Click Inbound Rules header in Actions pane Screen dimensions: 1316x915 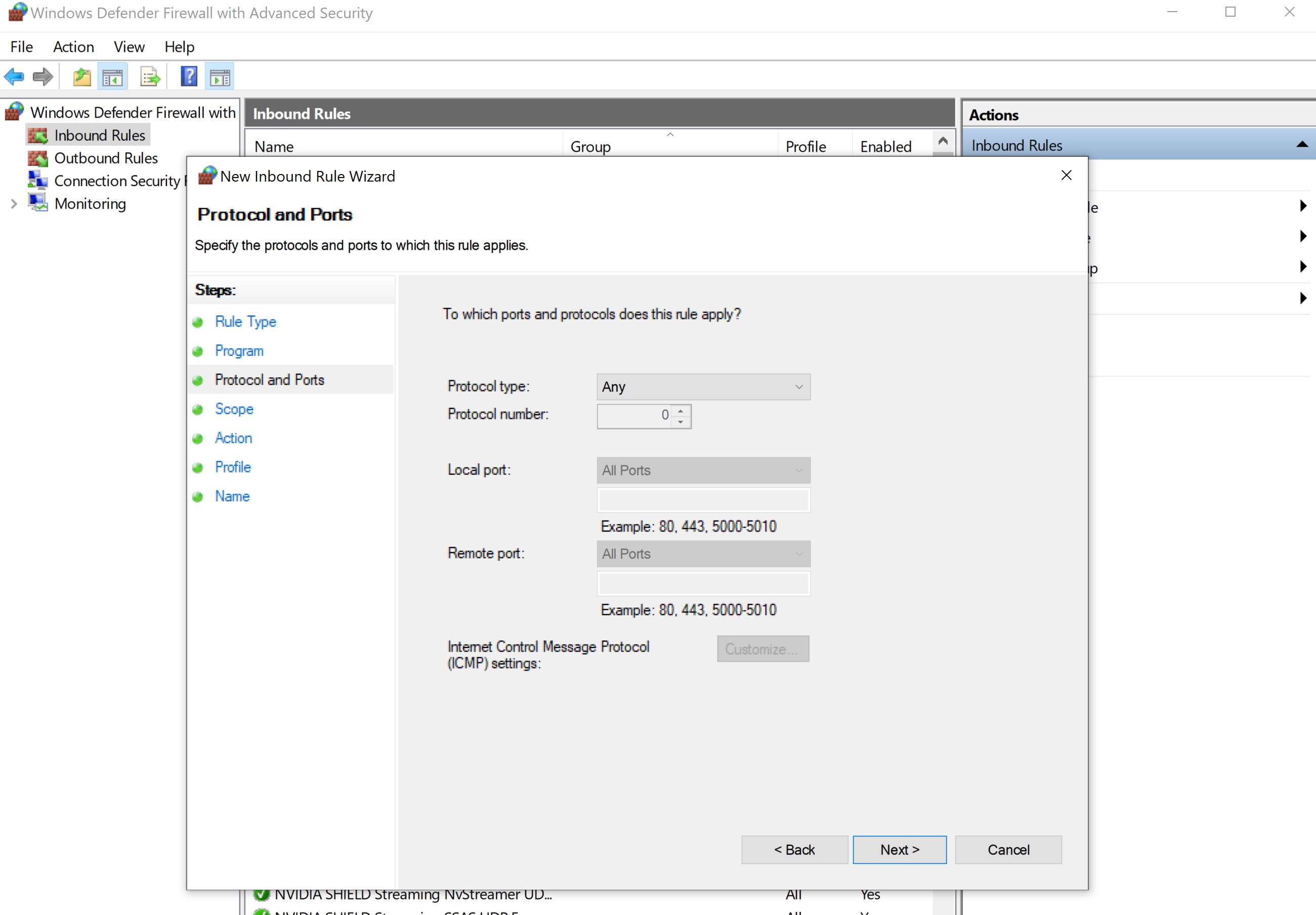(1016, 146)
